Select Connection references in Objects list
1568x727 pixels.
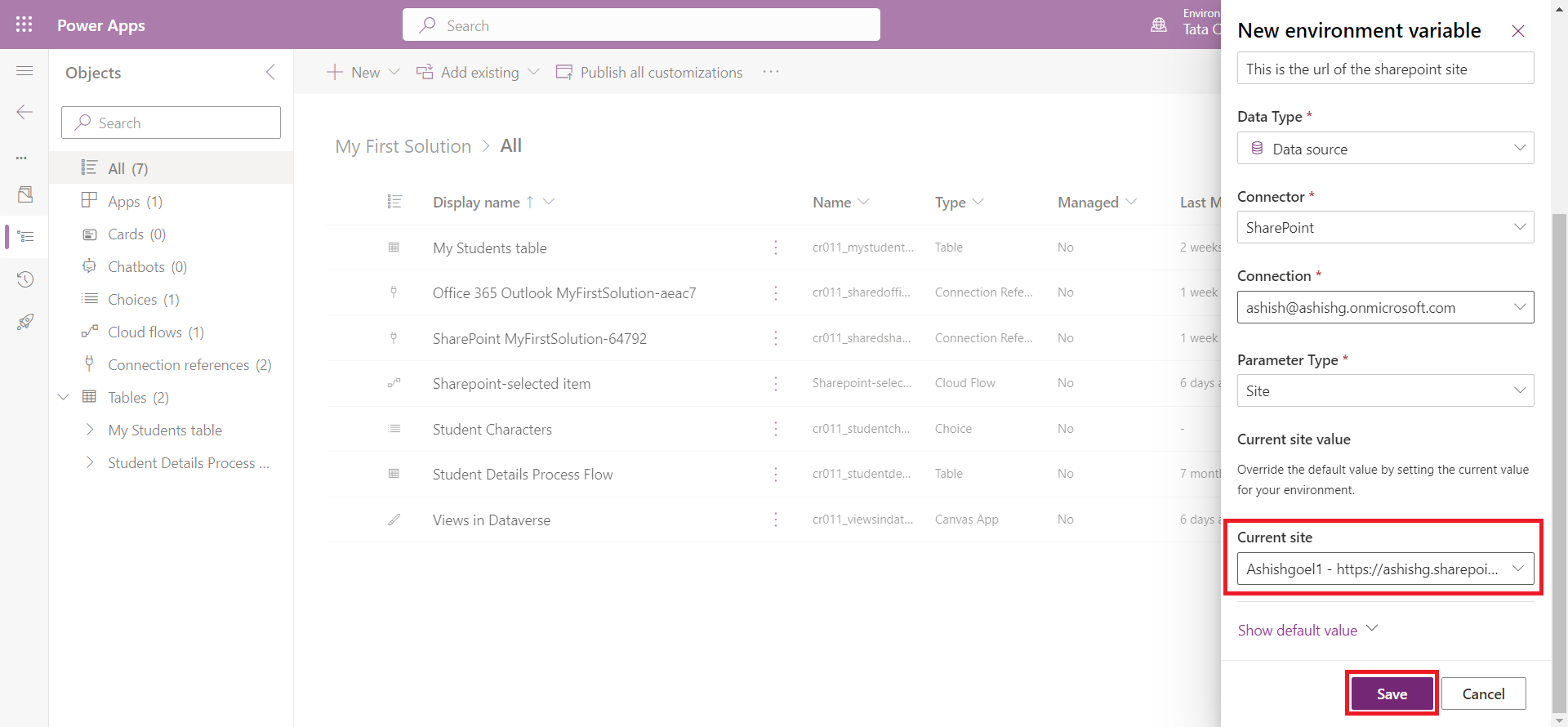[x=178, y=364]
